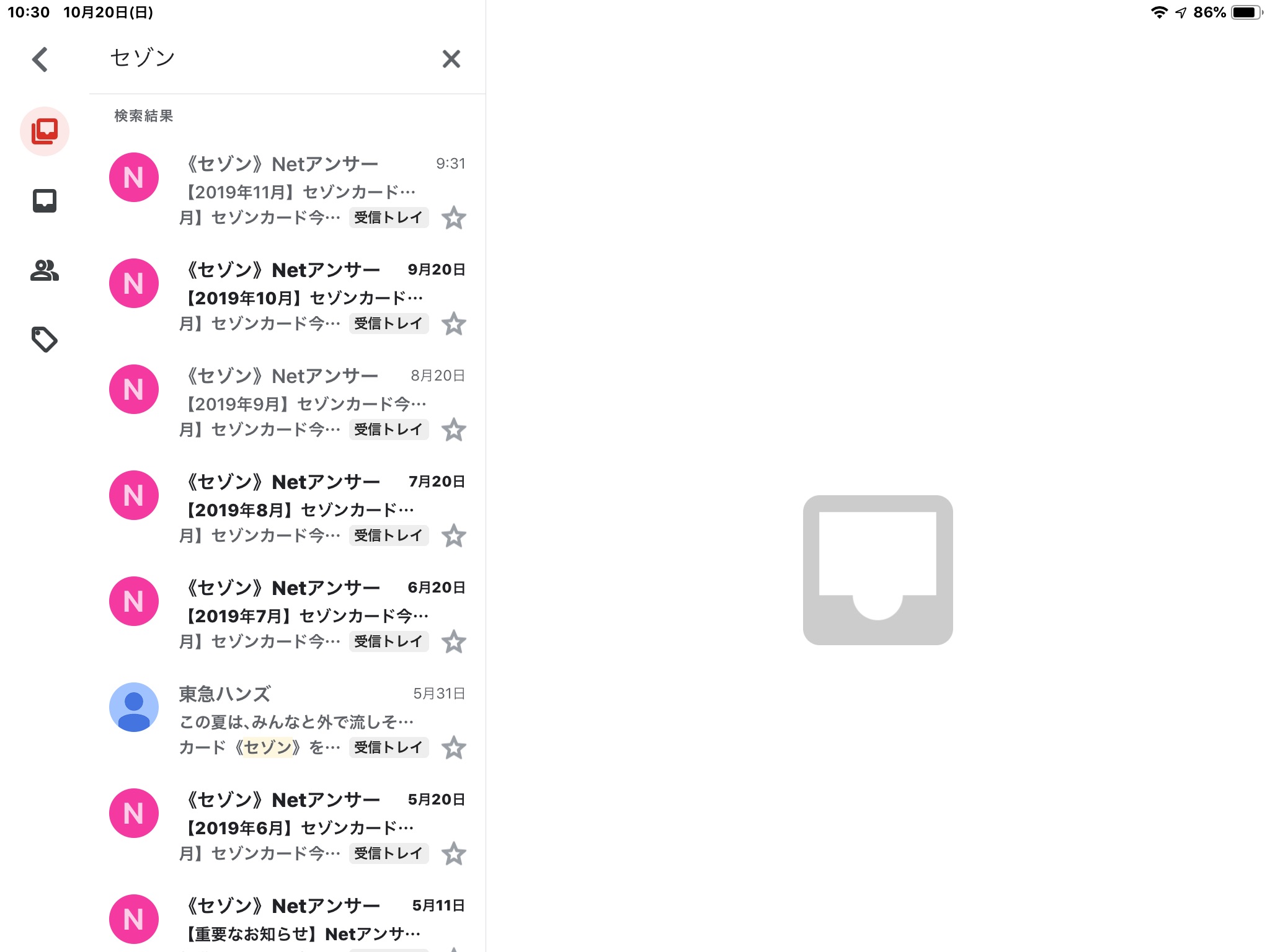The width and height of the screenshot is (1270, 952).
Task: Tap the Wi-Fi icon in status bar
Action: (x=1159, y=12)
